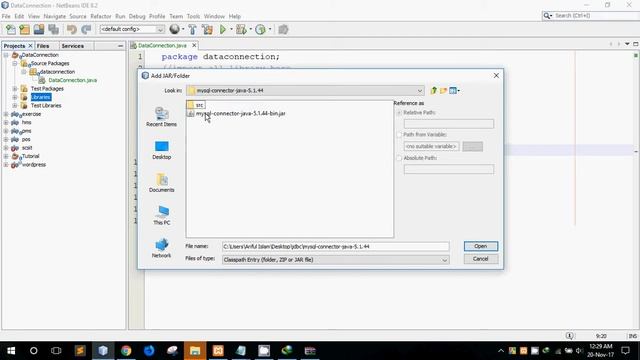Click the Cortana search circle icon
Viewport: 640px width, 360px height.
pos(34,351)
